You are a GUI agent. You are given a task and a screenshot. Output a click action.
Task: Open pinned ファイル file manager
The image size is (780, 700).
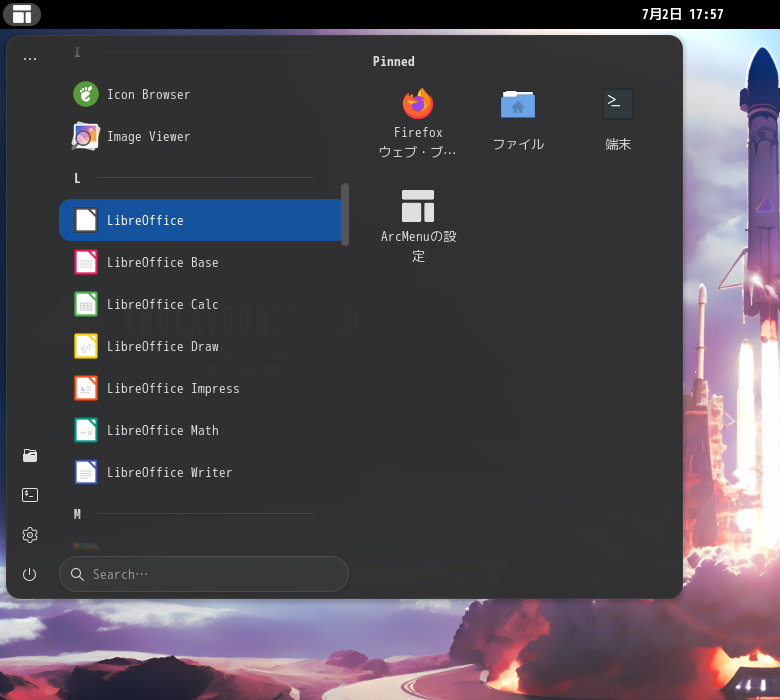(518, 122)
